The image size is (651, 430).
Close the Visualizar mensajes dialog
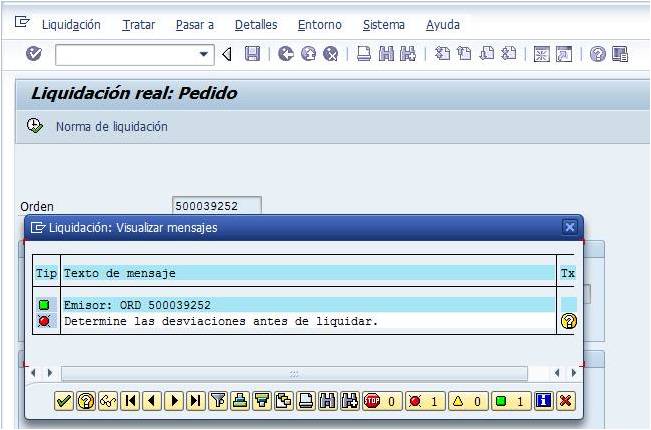point(570,227)
